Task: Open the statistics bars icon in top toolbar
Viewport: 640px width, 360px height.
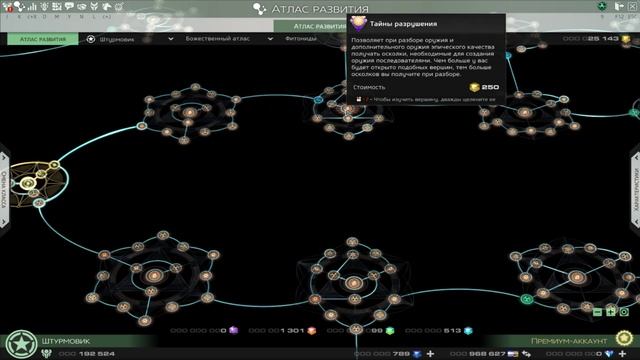Action: (32, 7)
